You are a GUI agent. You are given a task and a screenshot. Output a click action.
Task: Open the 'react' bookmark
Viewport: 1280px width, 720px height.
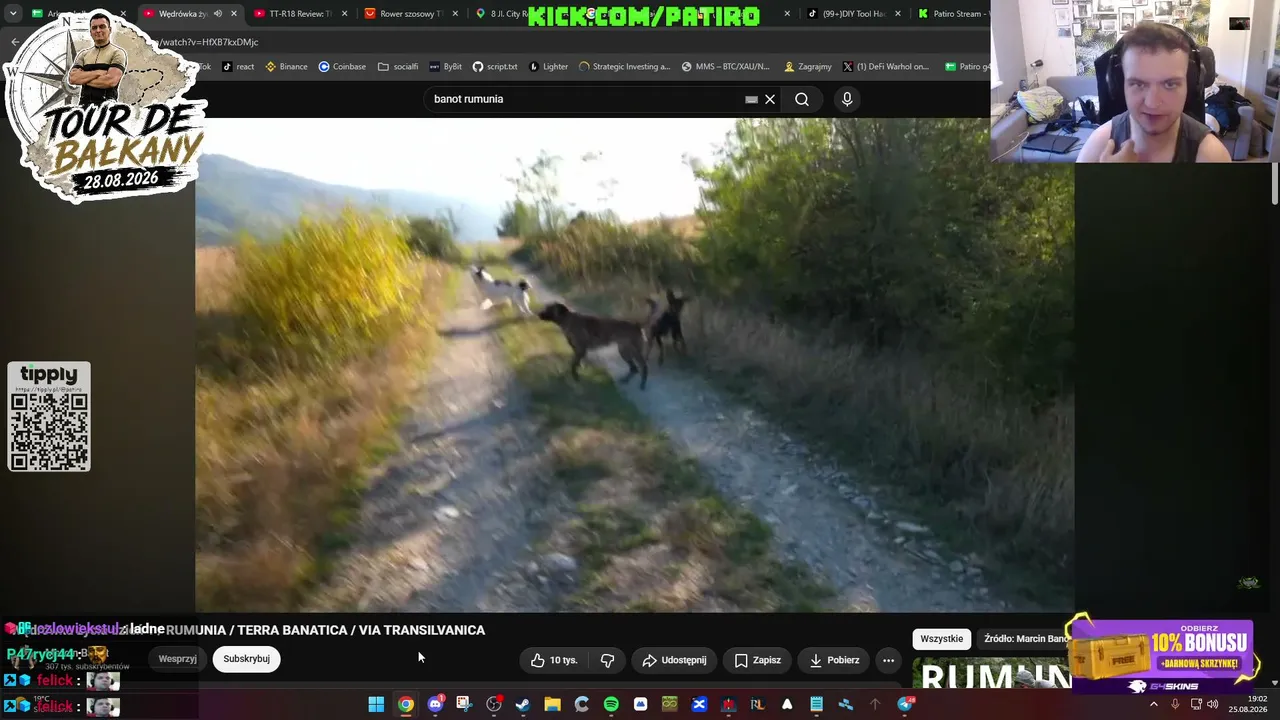pos(238,67)
